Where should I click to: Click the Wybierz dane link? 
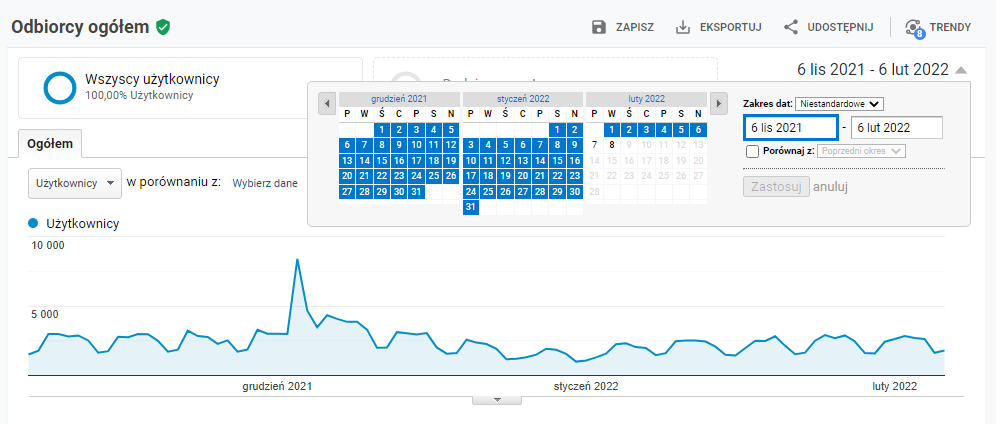[265, 183]
